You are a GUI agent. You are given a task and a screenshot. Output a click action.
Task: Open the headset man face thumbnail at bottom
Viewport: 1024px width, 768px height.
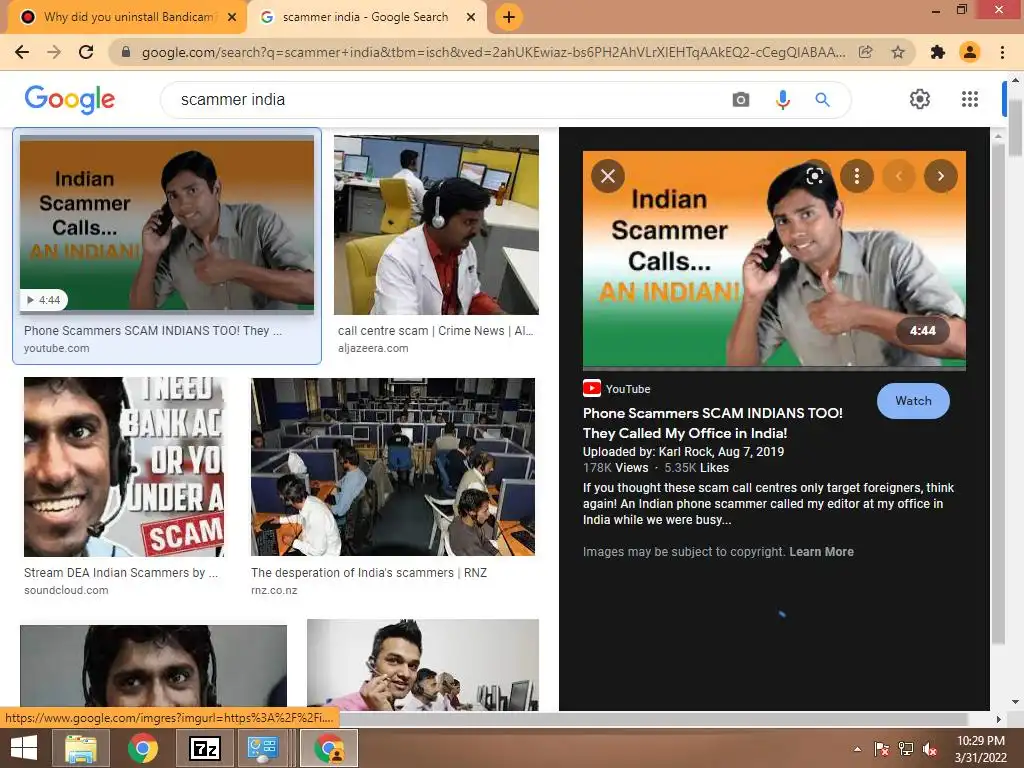[x=153, y=666]
